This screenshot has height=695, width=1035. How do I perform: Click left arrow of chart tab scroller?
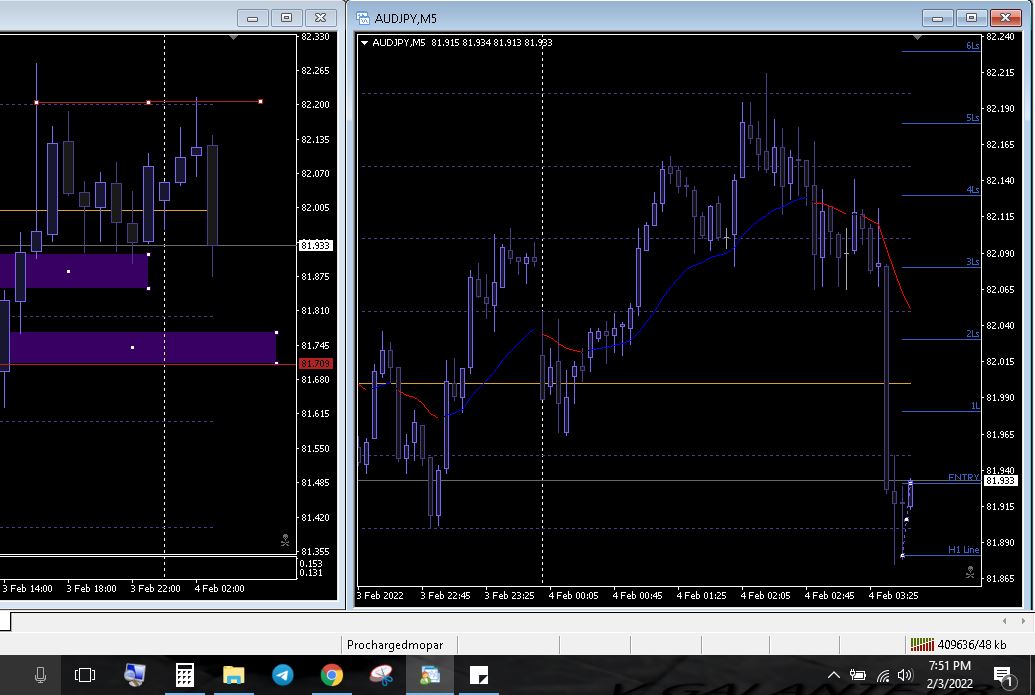[x=1005, y=621]
